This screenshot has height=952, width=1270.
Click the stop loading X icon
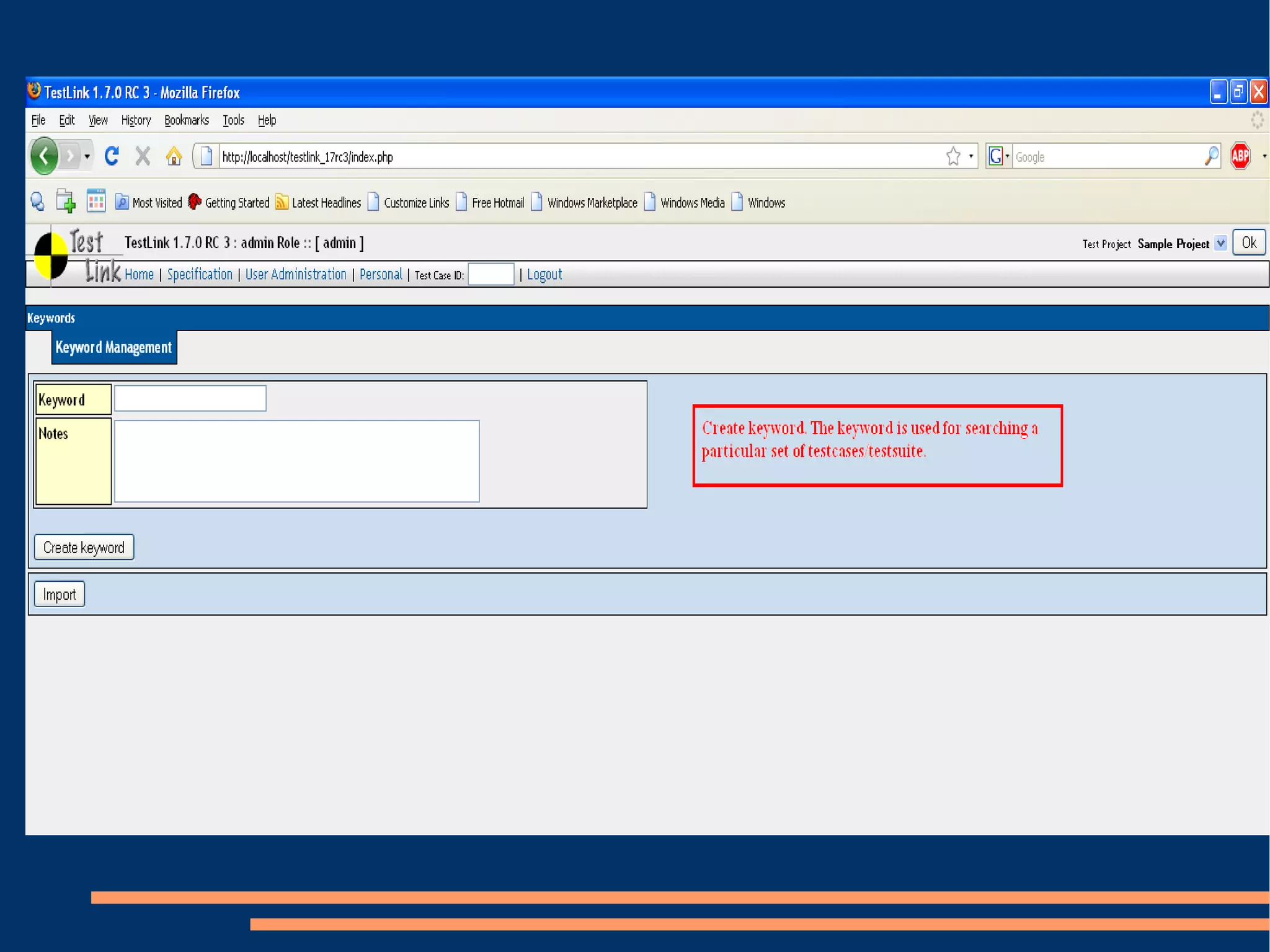143,156
